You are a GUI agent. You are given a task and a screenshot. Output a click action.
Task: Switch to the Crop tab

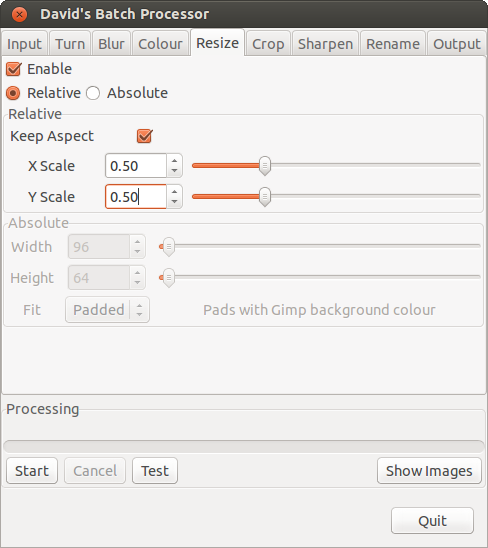(x=268, y=44)
